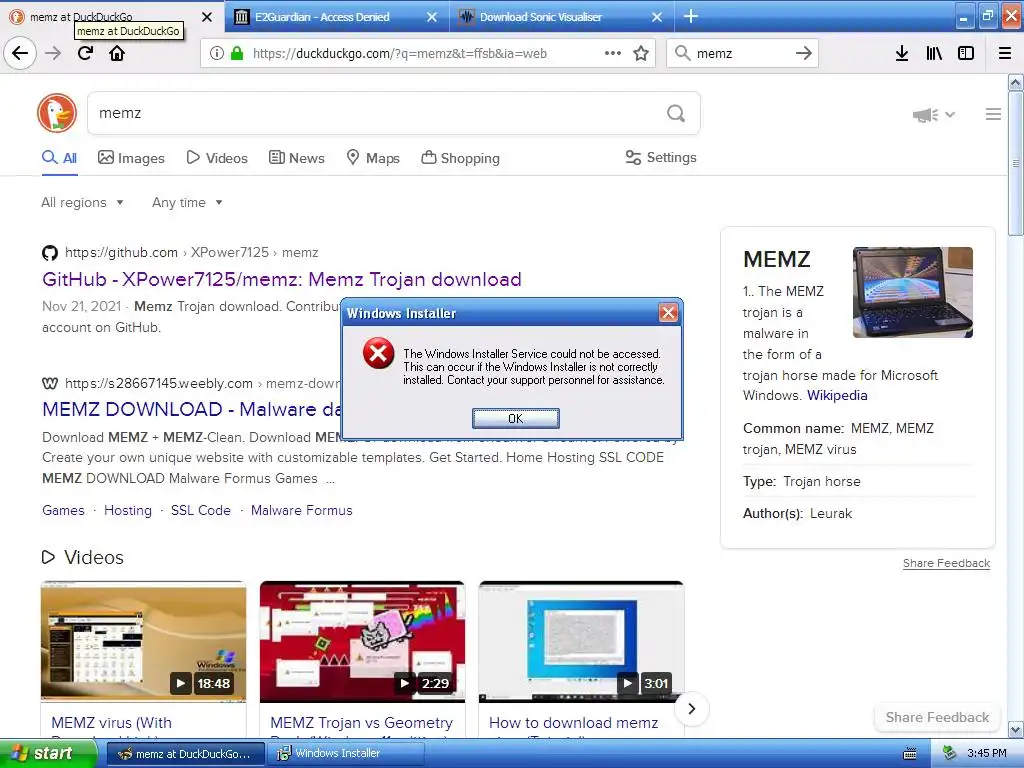This screenshot has width=1024, height=768.
Task: Play the 2:29 Geometry Dash video
Action: 362,642
